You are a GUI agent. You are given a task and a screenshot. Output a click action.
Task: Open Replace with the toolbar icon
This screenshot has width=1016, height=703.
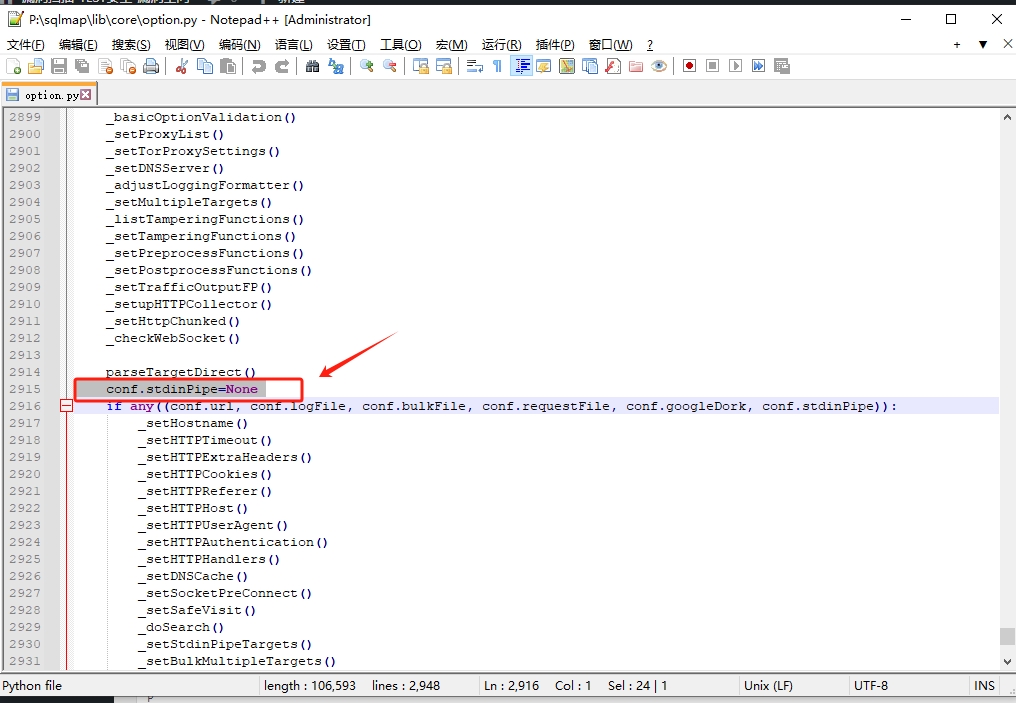(x=336, y=66)
